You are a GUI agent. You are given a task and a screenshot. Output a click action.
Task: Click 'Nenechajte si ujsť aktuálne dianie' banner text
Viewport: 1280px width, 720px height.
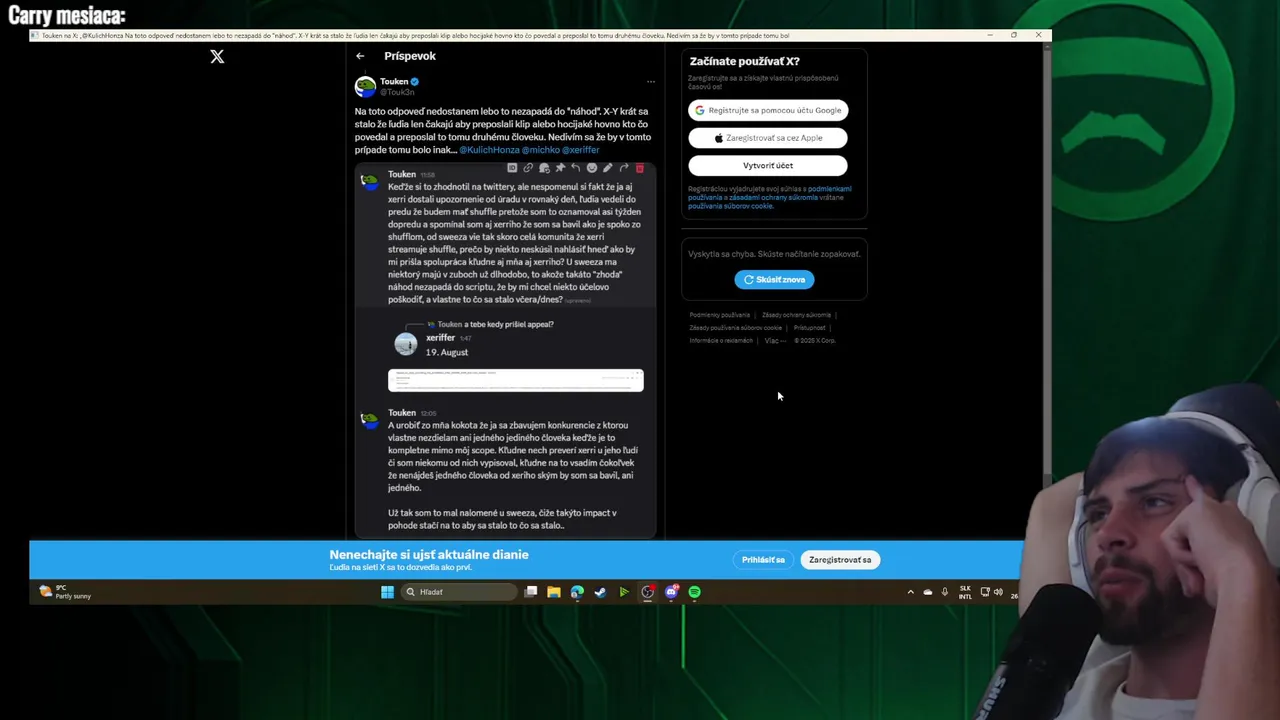pos(429,554)
